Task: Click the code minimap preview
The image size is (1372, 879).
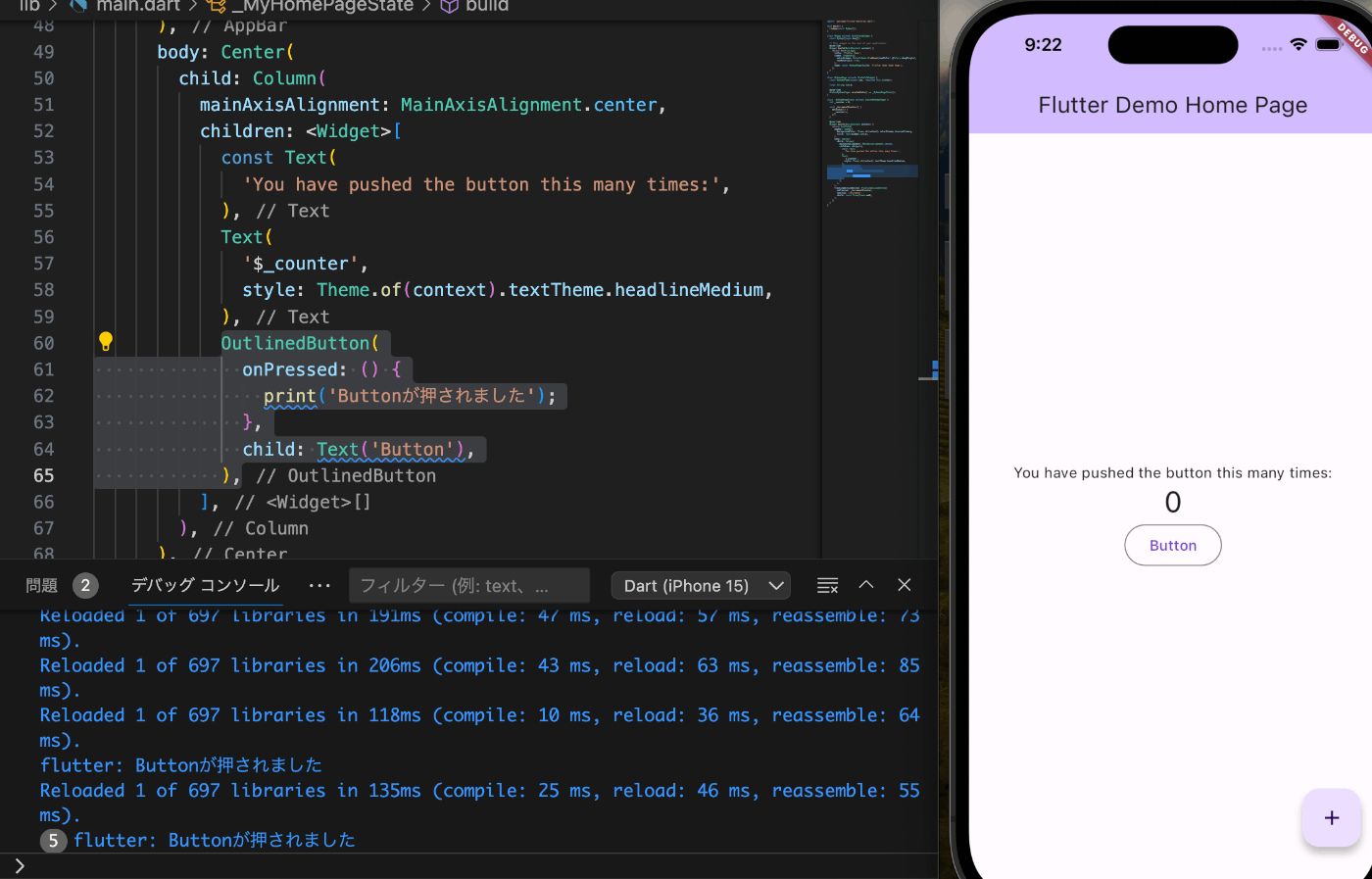Action: [x=872, y=113]
